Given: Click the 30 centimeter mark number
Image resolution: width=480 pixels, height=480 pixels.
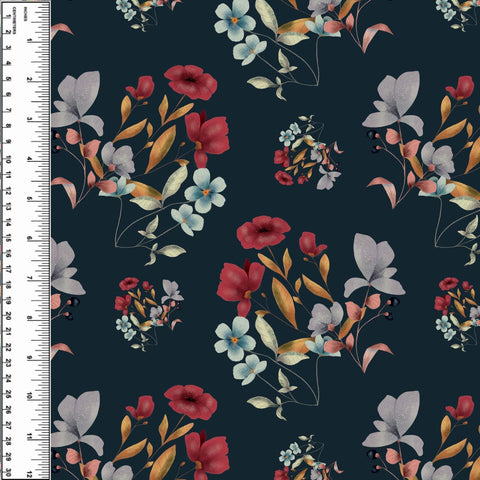Looking at the screenshot, I should point(8,473).
